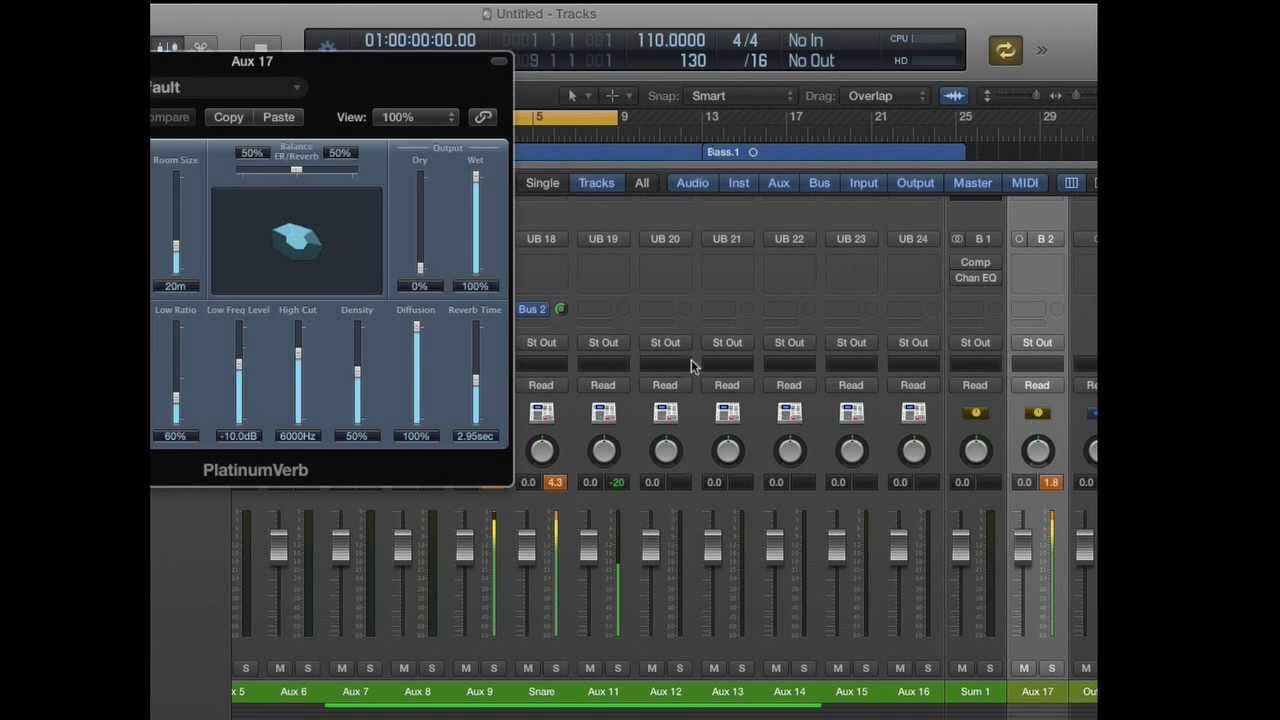Click the Aux 15 channel strip icon

851,413
